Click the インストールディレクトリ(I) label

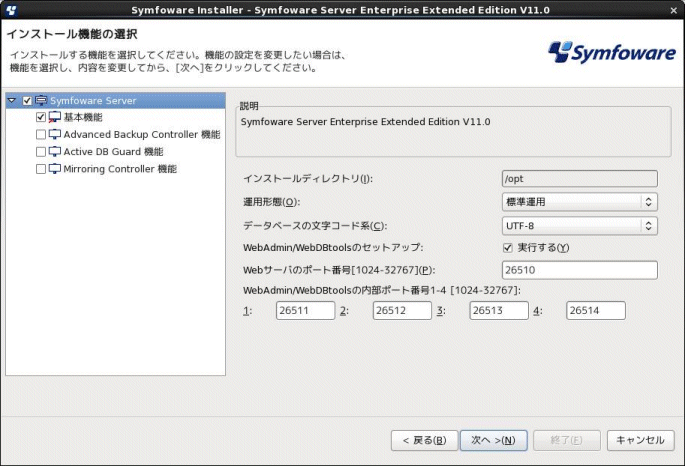pos(308,179)
